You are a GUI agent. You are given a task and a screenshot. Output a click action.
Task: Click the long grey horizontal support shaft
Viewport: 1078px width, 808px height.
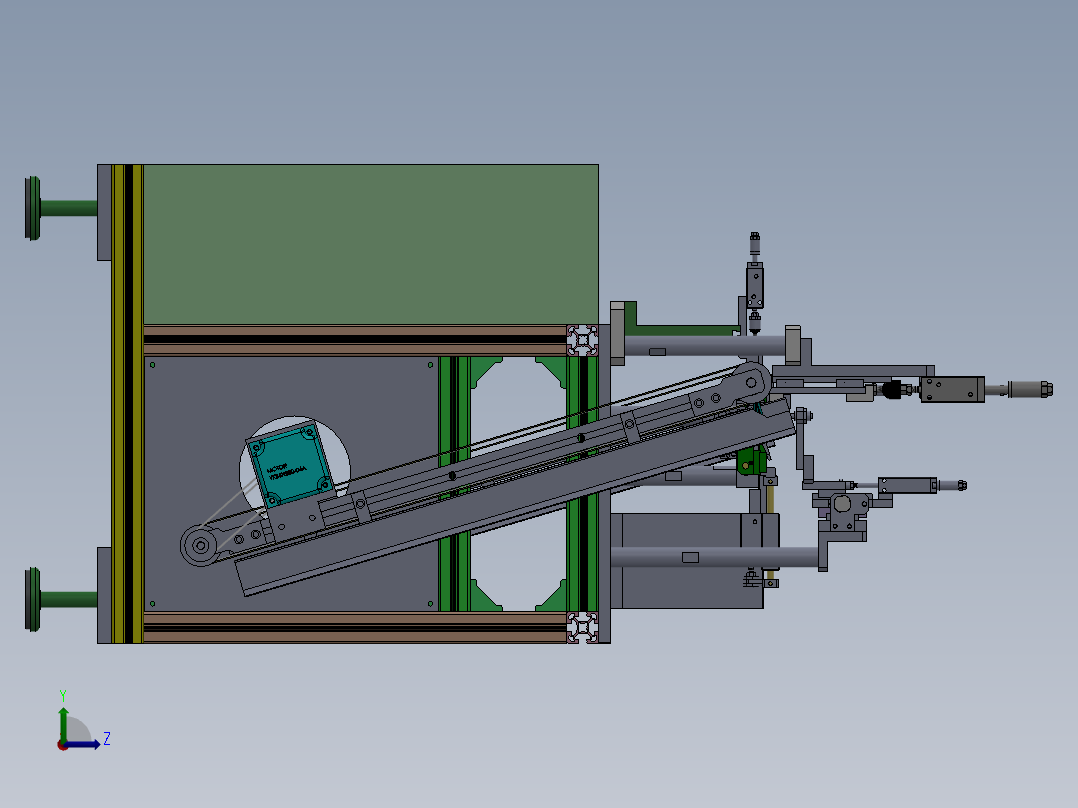click(x=715, y=557)
